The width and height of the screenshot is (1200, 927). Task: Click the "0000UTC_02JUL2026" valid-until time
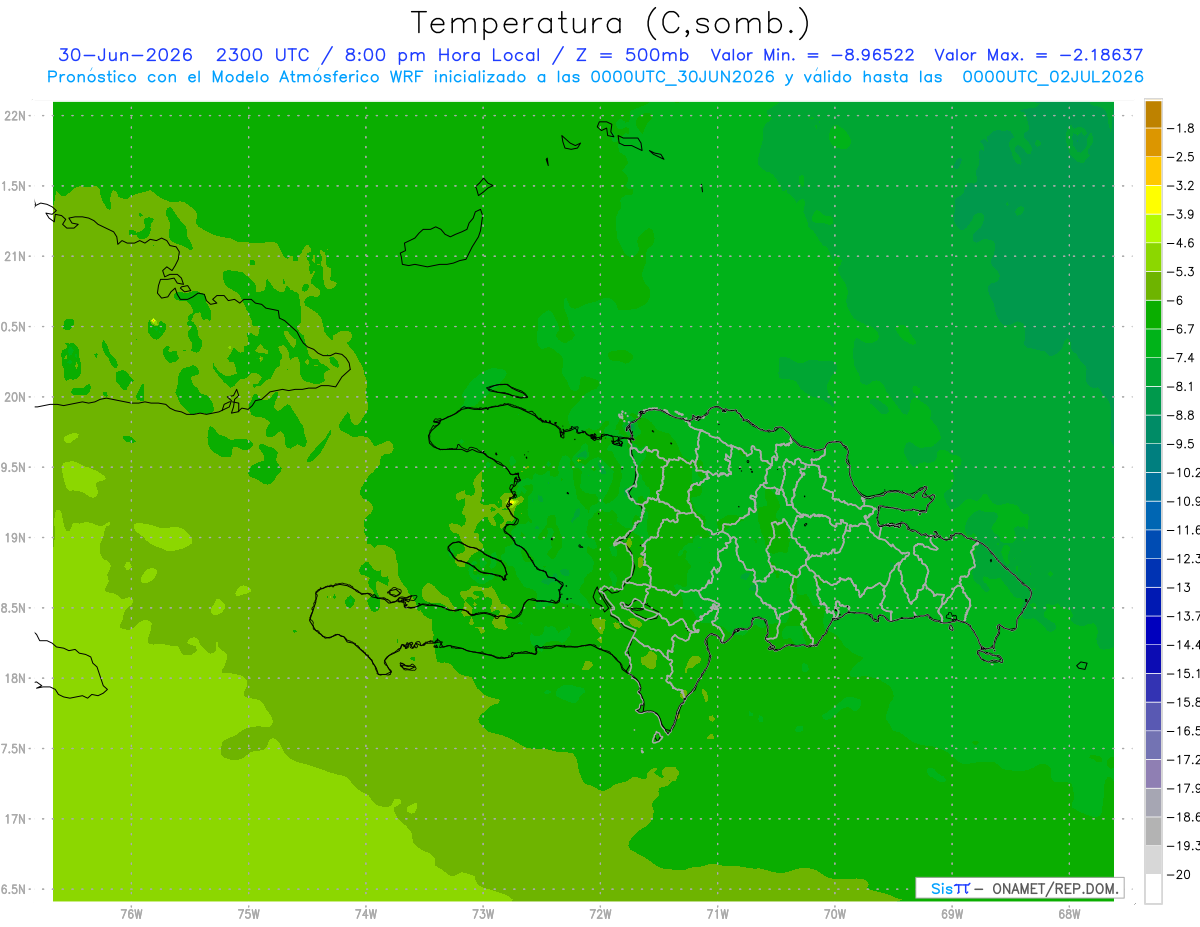(1053, 77)
